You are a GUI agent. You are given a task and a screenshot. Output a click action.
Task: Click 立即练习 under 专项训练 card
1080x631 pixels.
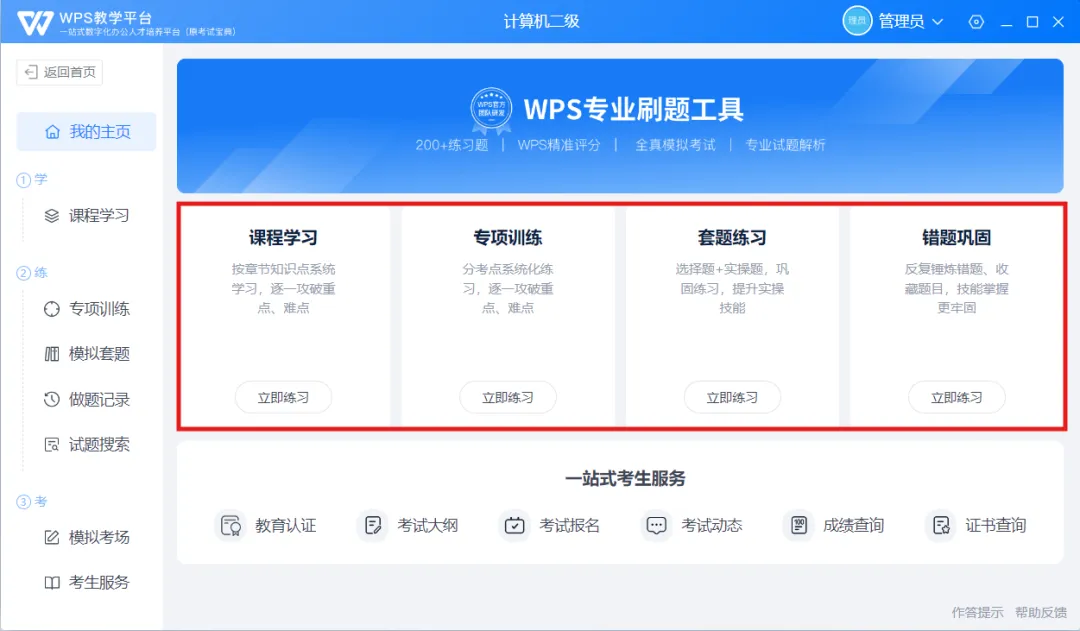[x=508, y=397]
